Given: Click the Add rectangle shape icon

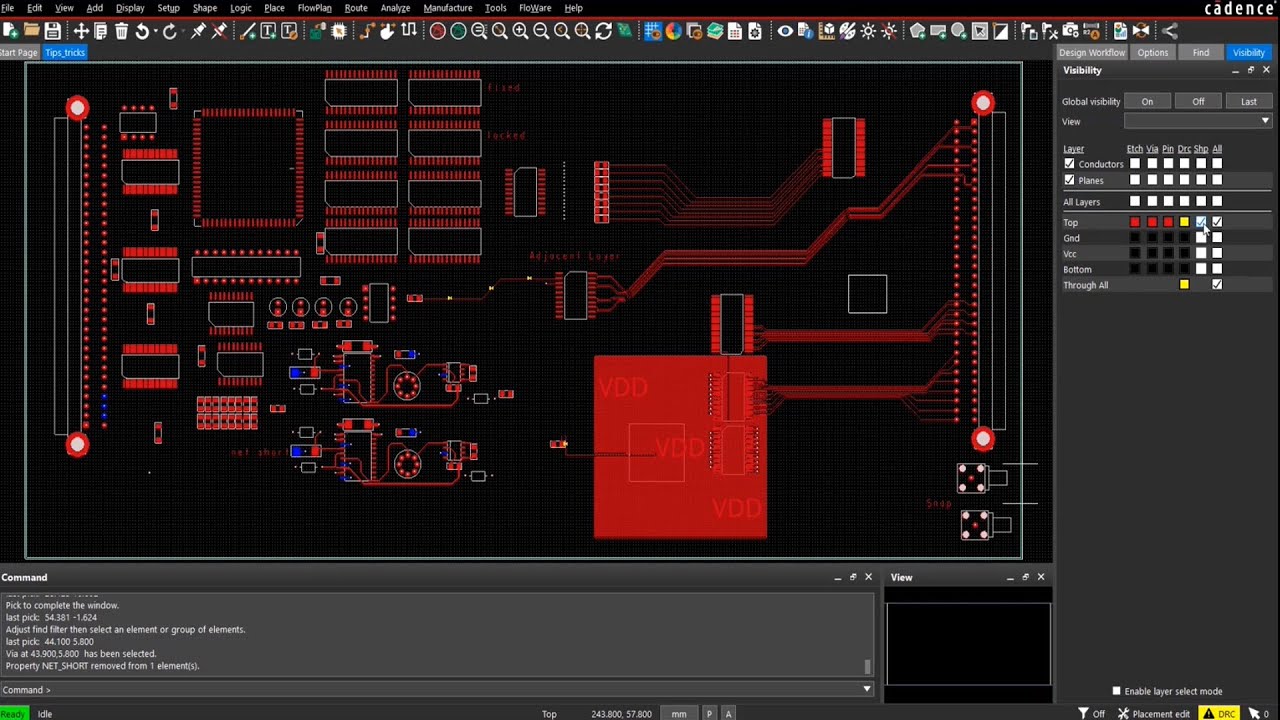Looking at the screenshot, I should pyautogui.click(x=938, y=31).
